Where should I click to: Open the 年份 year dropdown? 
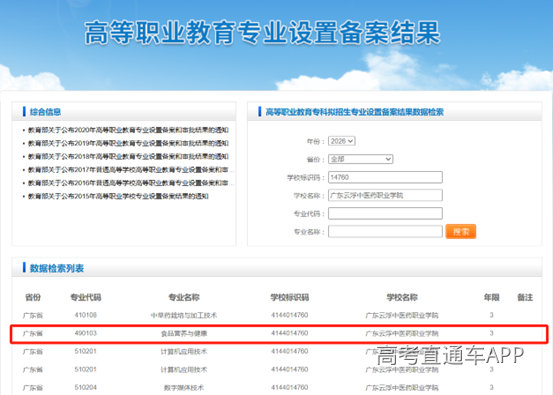pyautogui.click(x=341, y=141)
